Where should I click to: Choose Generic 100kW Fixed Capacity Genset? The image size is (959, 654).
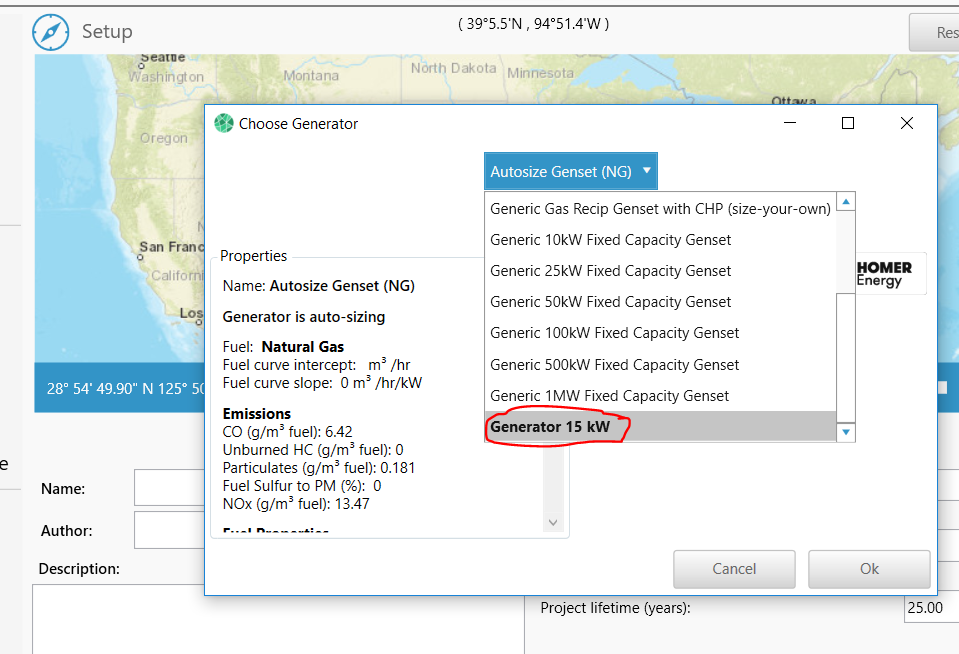coord(614,333)
